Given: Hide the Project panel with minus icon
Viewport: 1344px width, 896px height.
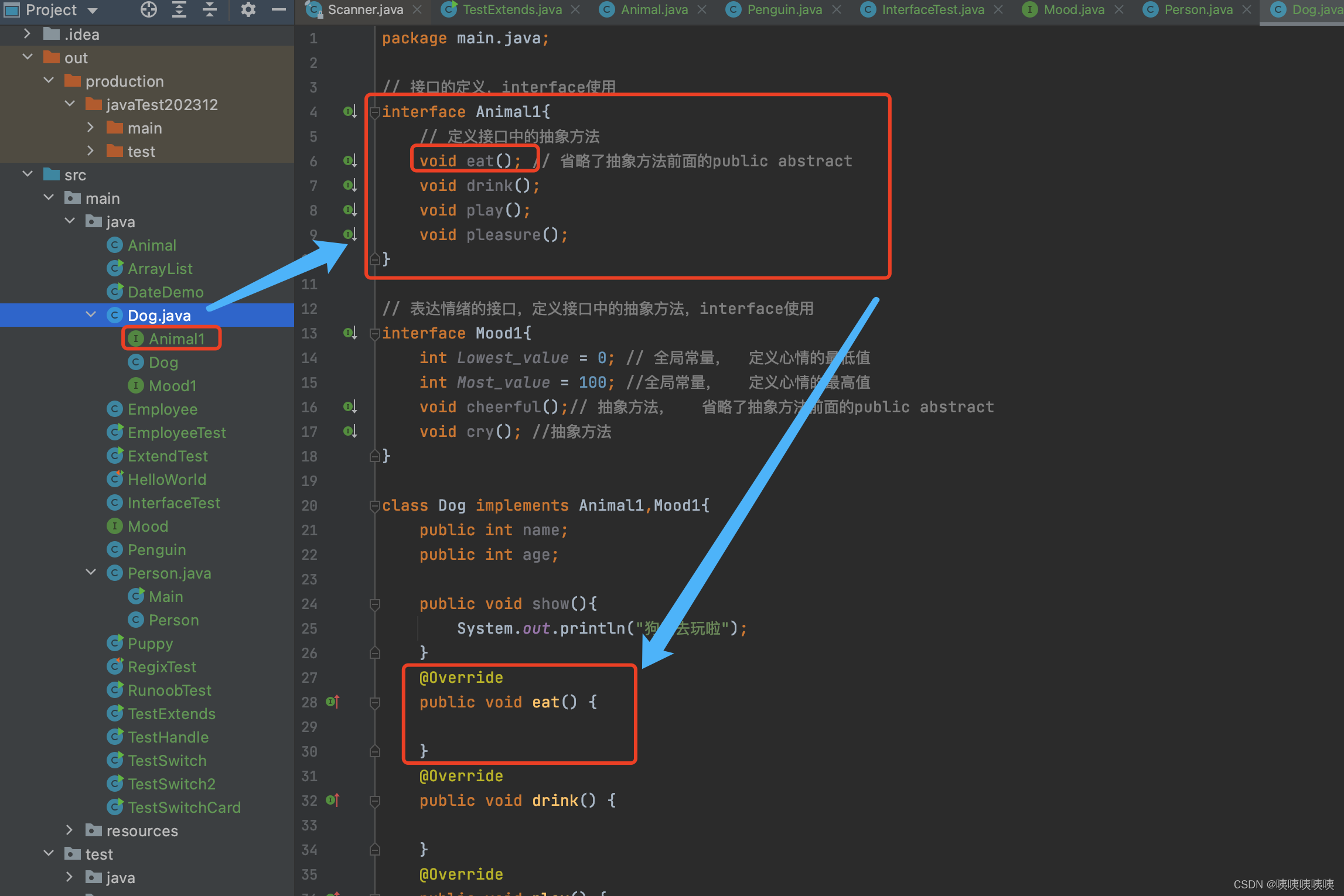Looking at the screenshot, I should click(279, 9).
